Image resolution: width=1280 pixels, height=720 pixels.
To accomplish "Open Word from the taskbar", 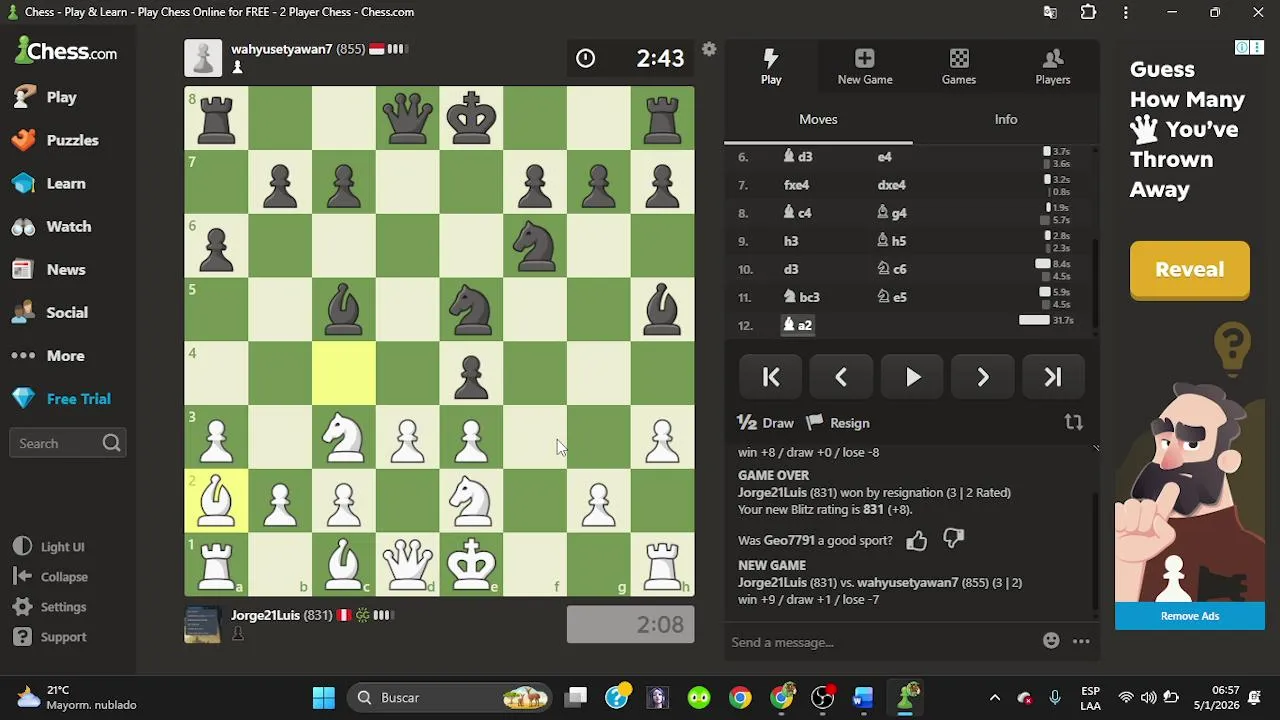I will click(863, 697).
